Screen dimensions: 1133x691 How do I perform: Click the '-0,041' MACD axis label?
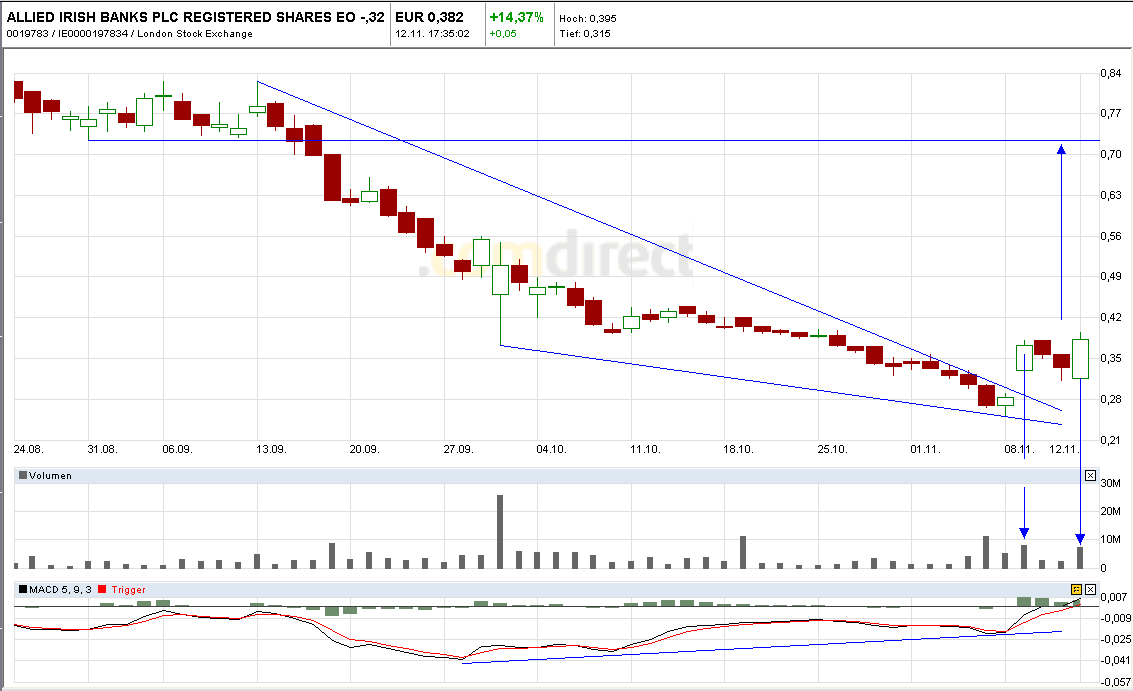click(1114, 660)
